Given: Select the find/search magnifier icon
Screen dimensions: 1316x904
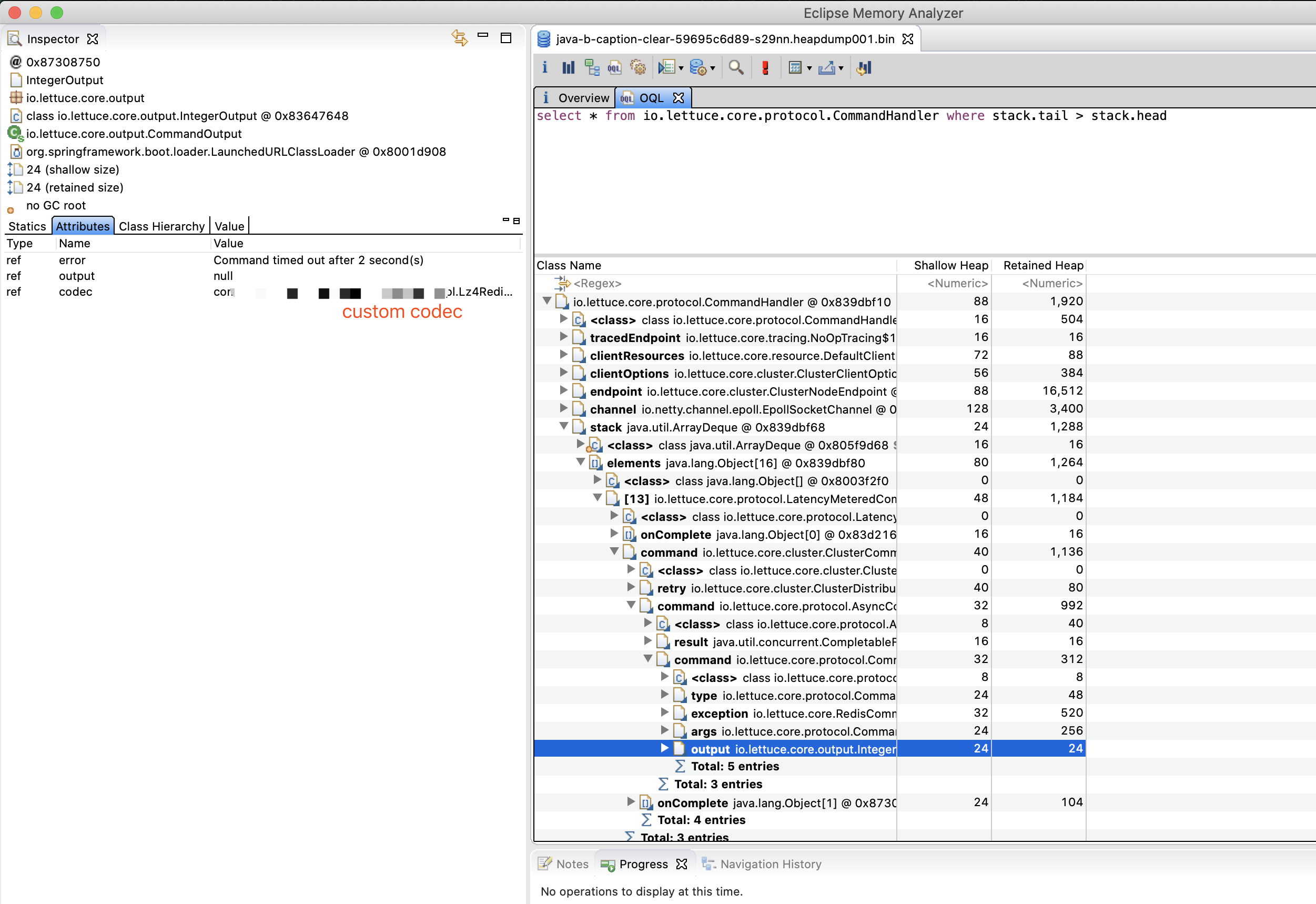Looking at the screenshot, I should 736,67.
